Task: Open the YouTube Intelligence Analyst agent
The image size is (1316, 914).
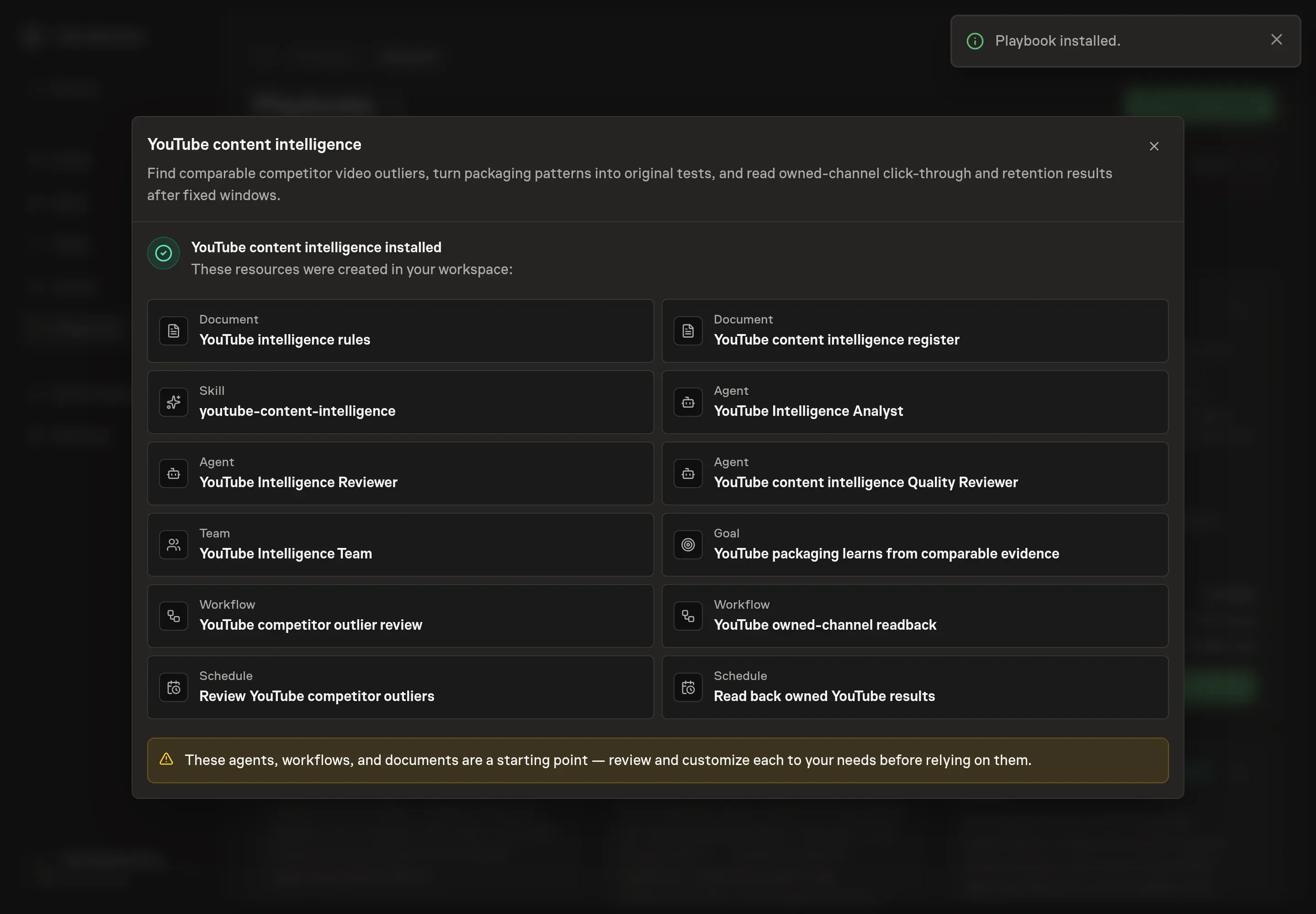Action: click(x=914, y=402)
